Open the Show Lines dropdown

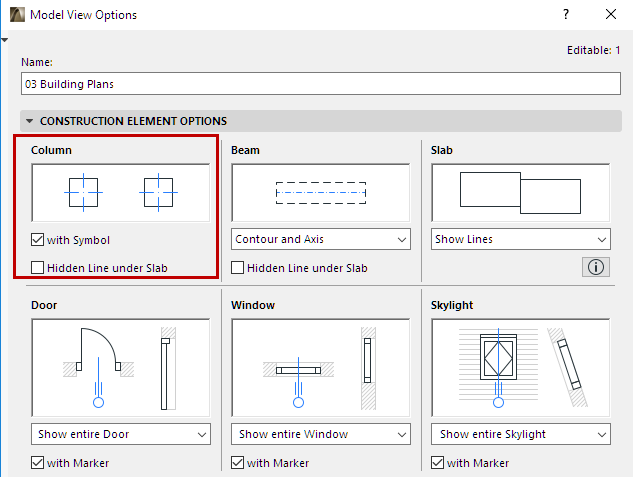pos(521,240)
